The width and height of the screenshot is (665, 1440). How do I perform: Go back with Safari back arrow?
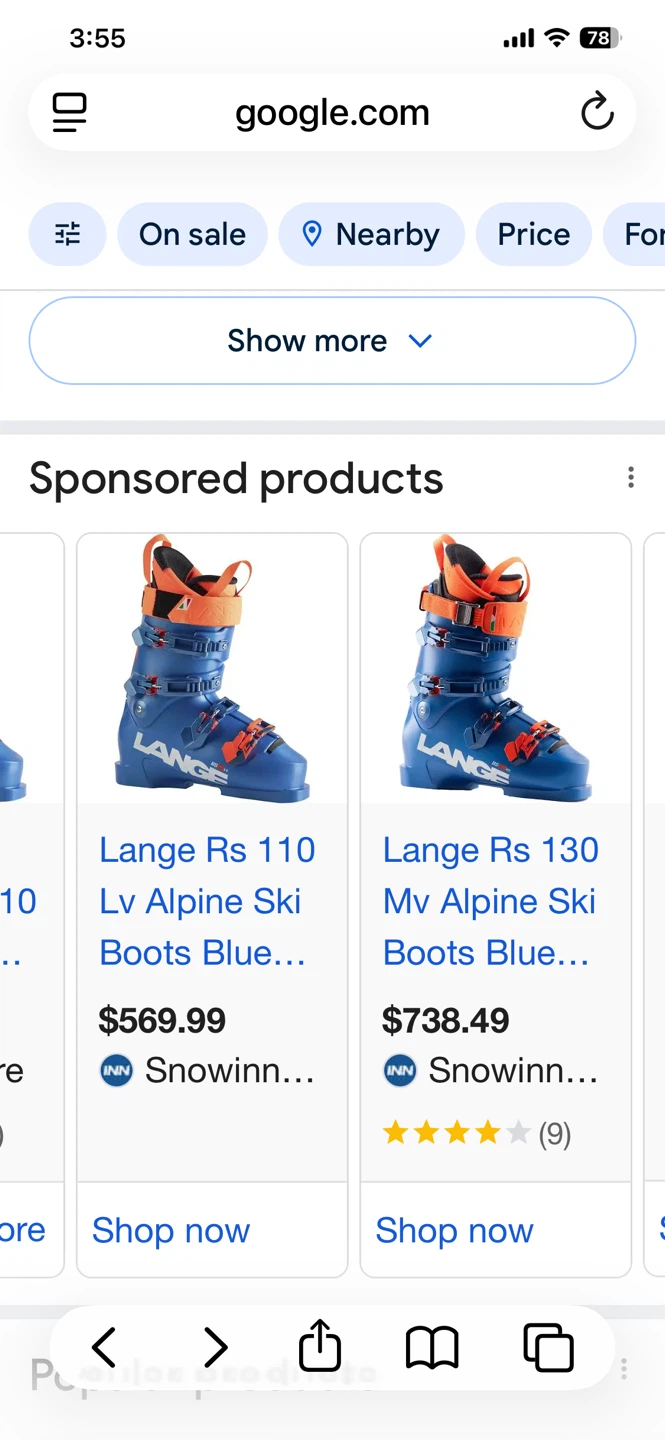[104, 1347]
